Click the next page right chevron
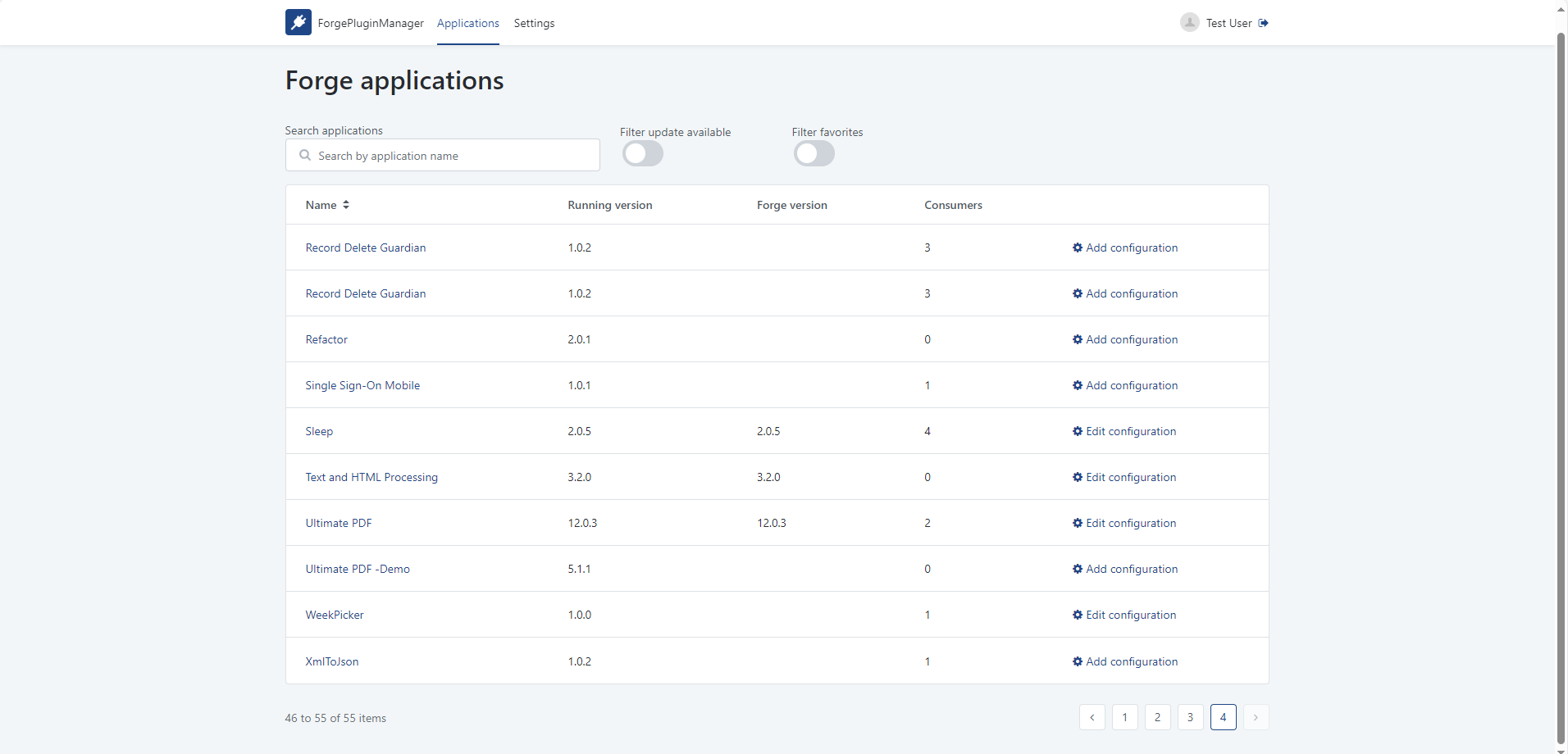1568x754 pixels. coord(1256,717)
